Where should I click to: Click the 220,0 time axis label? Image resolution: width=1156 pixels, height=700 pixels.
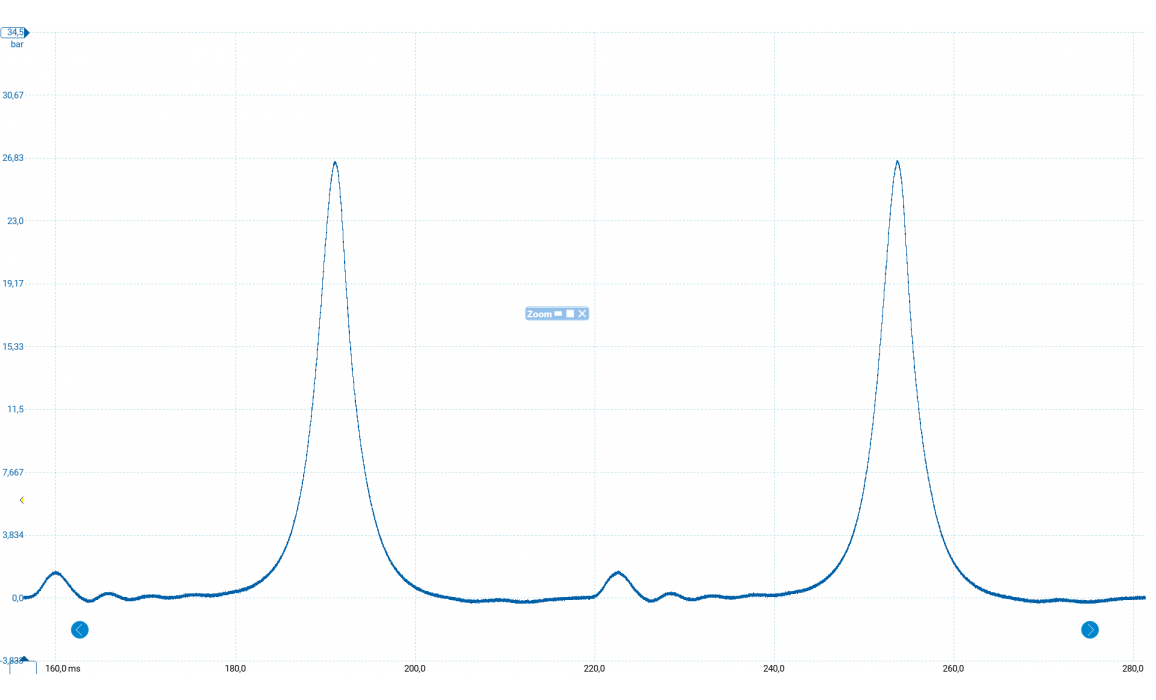(594, 669)
